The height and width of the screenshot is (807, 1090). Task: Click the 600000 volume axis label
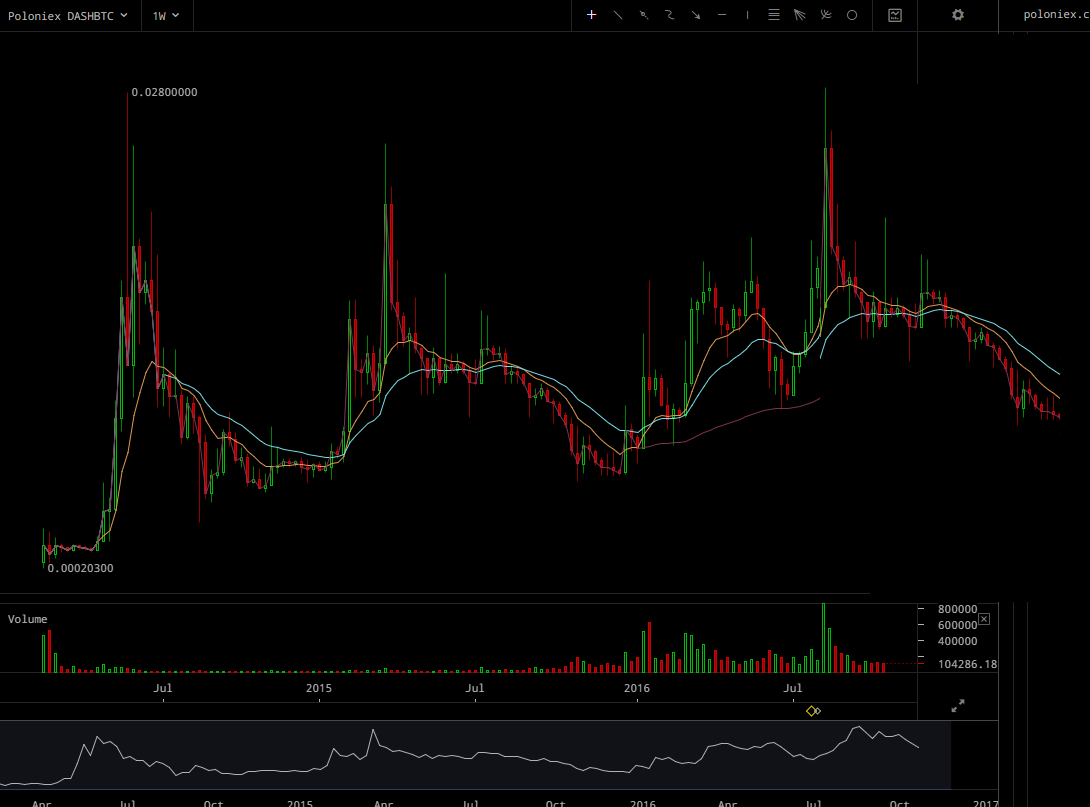pos(957,625)
